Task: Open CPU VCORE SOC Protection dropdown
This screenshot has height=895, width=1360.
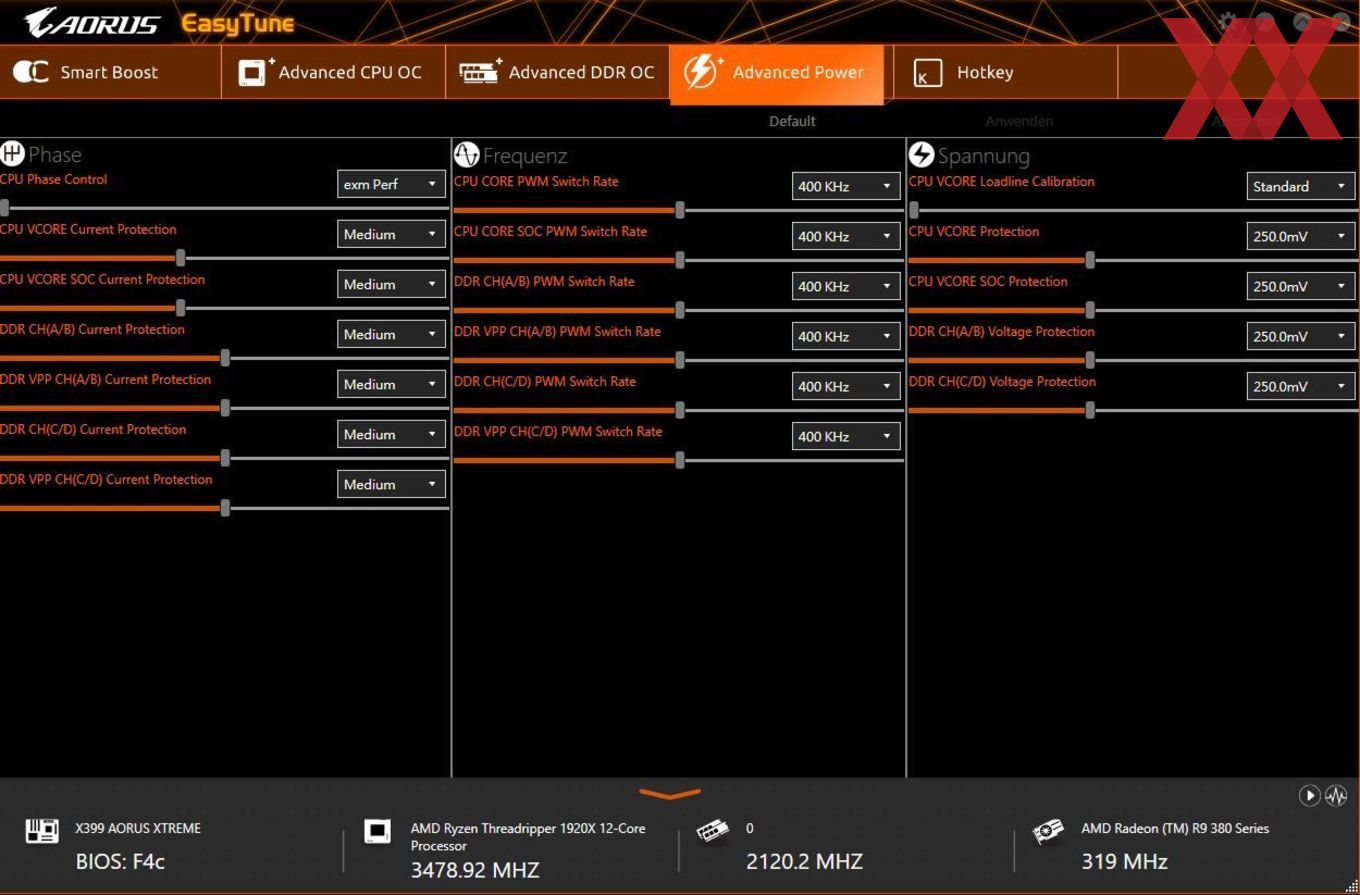Action: [x=1301, y=286]
